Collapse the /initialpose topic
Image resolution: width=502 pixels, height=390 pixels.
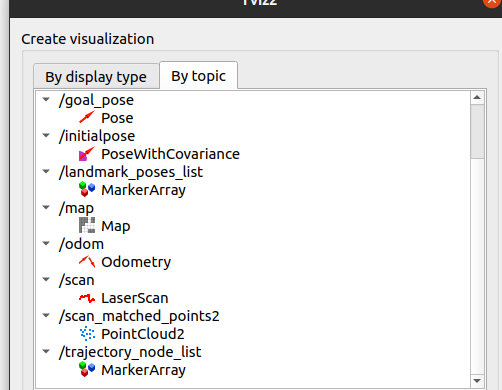pos(46,135)
